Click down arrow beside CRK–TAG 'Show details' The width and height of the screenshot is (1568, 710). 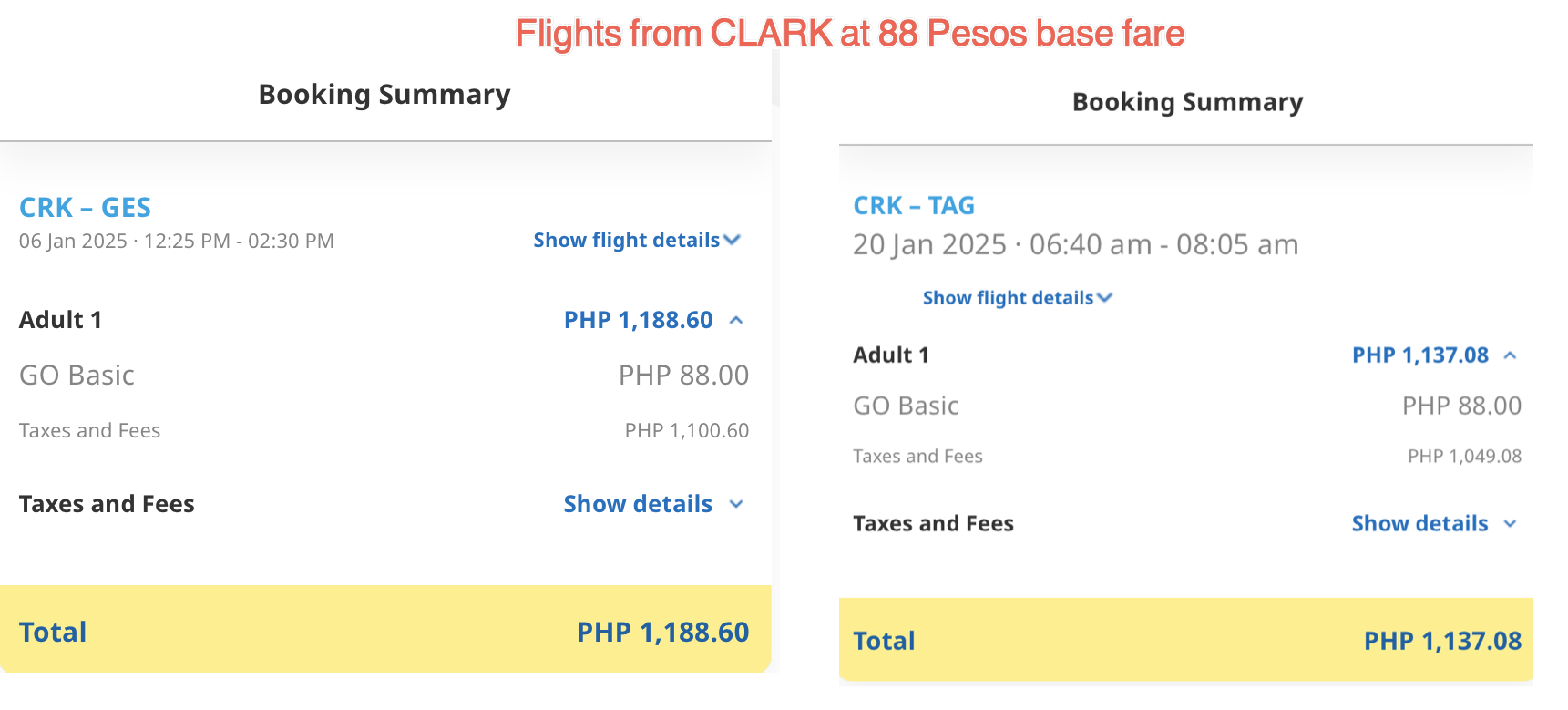click(x=1510, y=524)
